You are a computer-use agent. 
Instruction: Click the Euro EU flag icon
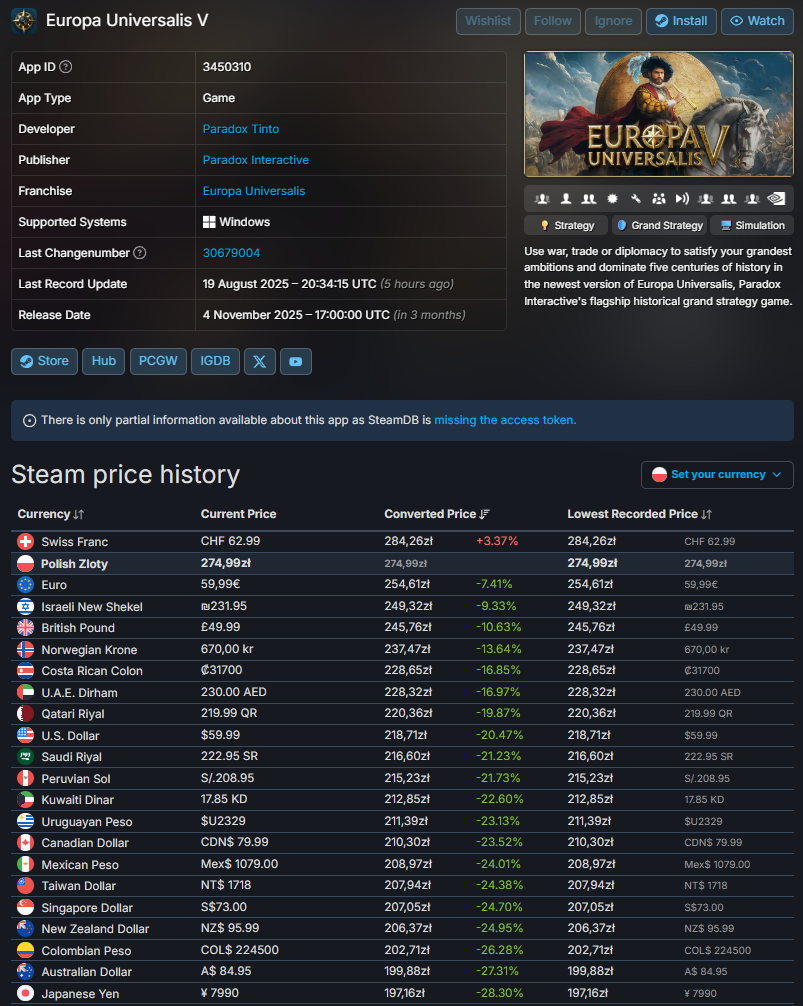pyautogui.click(x=26, y=584)
